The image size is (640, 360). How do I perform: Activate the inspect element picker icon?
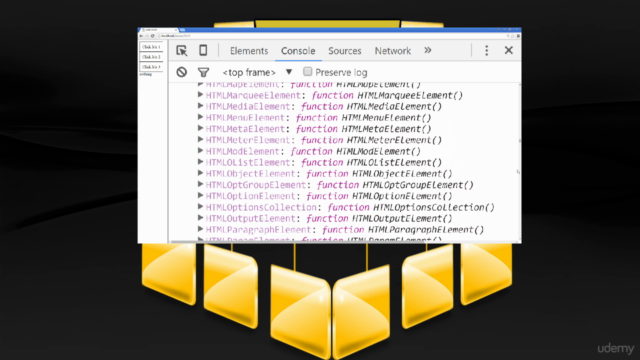[x=182, y=51]
